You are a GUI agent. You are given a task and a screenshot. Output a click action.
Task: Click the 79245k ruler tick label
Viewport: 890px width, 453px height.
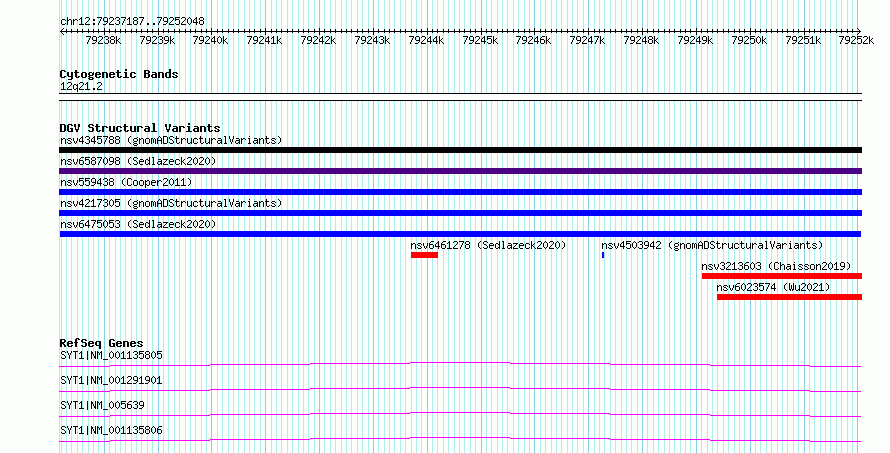[480, 40]
